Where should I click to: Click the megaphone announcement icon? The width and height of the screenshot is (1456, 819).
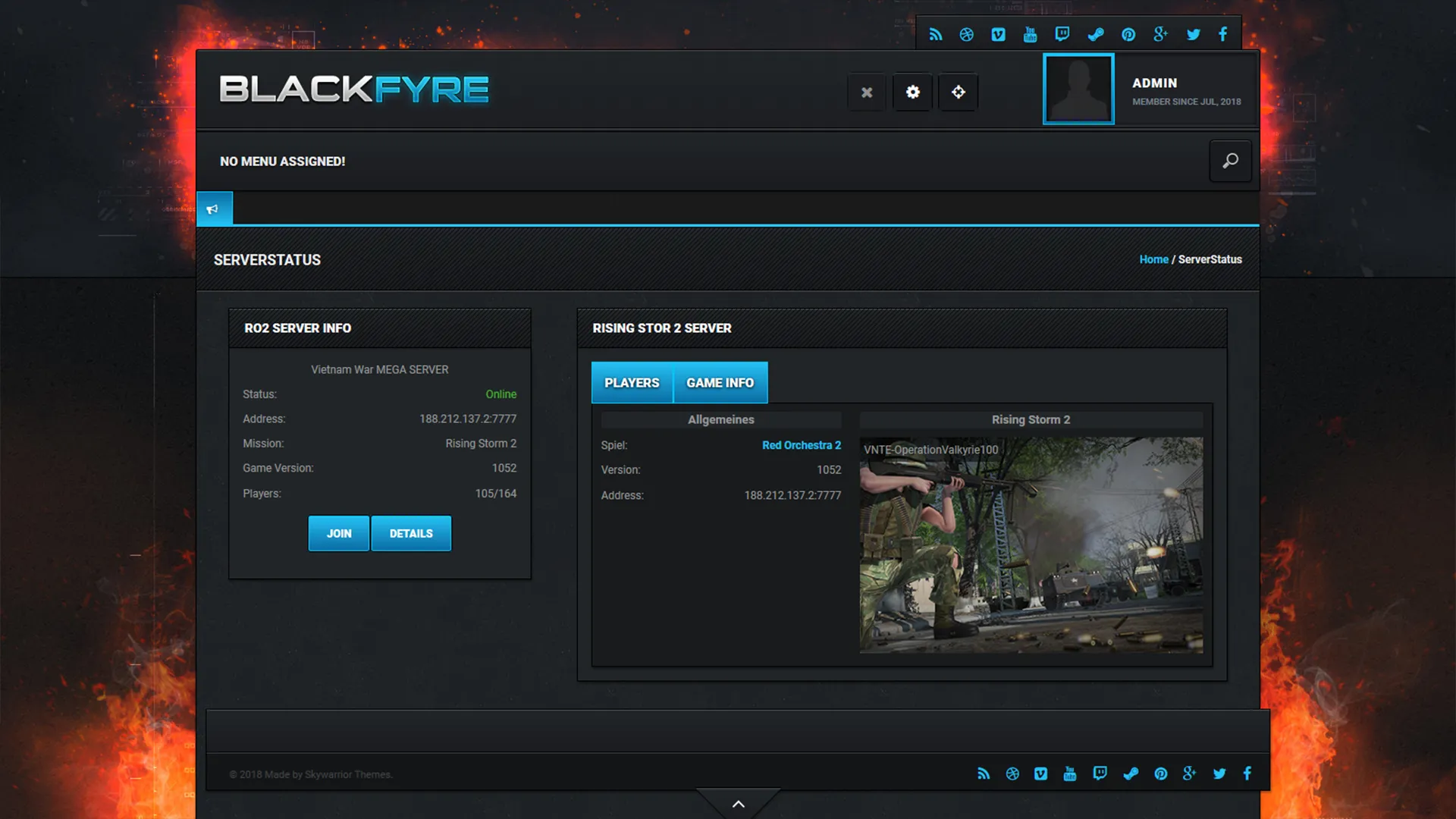click(214, 209)
